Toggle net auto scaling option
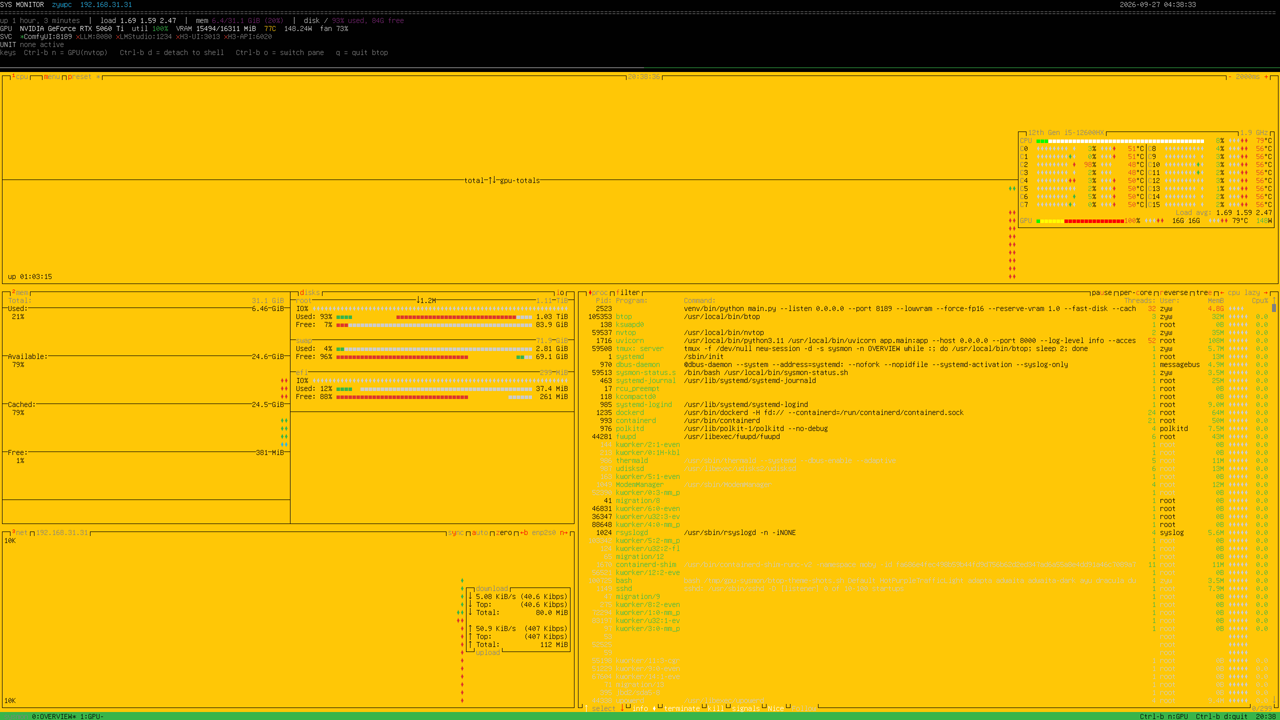1280x720 pixels. (x=480, y=533)
